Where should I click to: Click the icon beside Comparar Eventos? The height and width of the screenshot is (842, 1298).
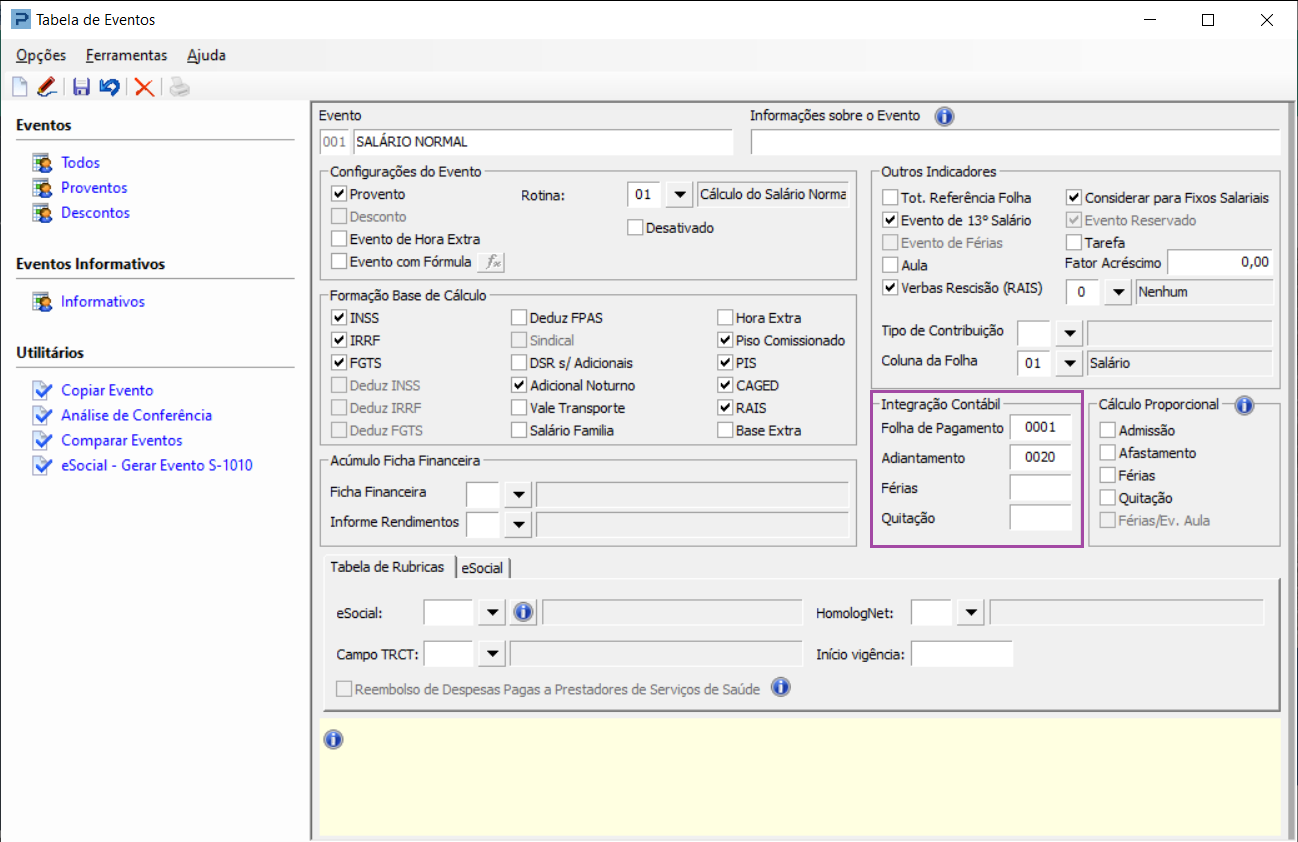coord(41,439)
